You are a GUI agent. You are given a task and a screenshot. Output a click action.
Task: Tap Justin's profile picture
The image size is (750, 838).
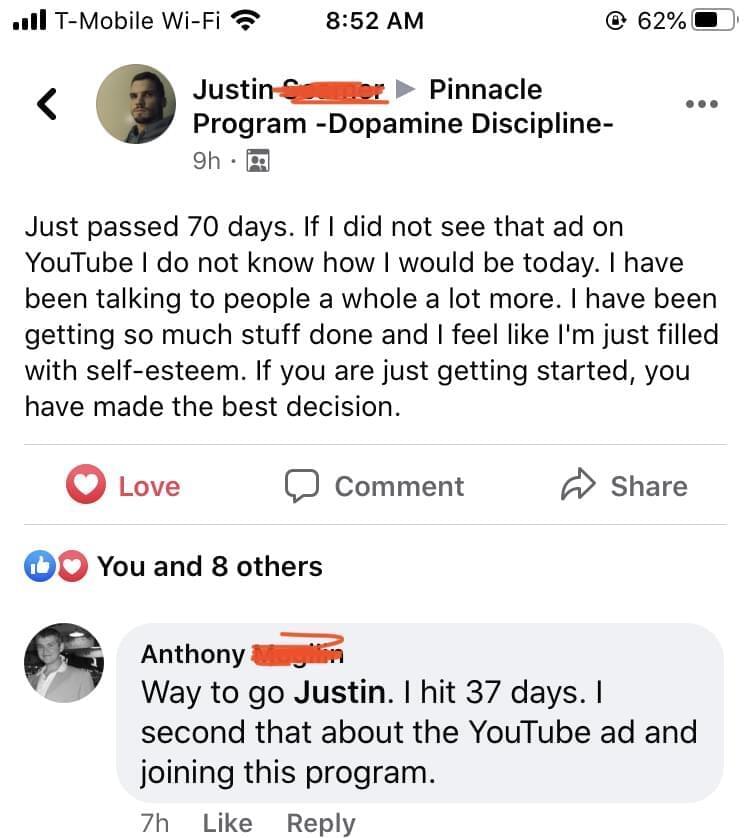pos(134,104)
